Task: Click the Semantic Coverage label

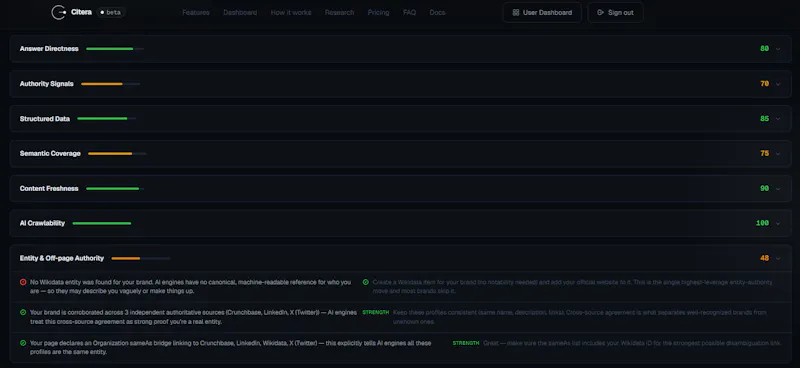Action: [x=50, y=154]
